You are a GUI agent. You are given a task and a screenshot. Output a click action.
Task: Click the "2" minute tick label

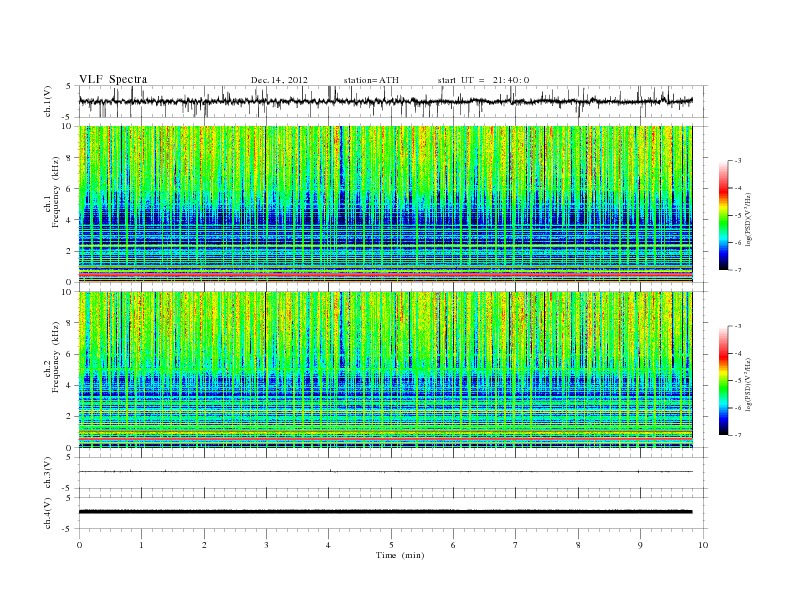pyautogui.click(x=204, y=545)
